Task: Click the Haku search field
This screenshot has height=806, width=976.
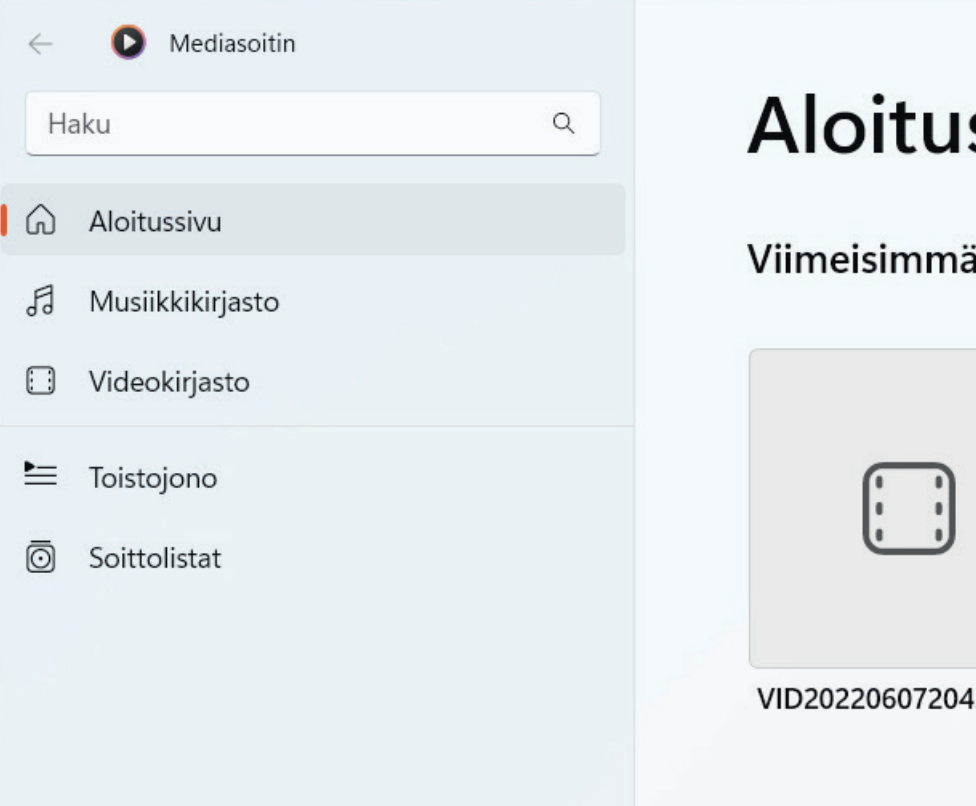Action: point(290,124)
